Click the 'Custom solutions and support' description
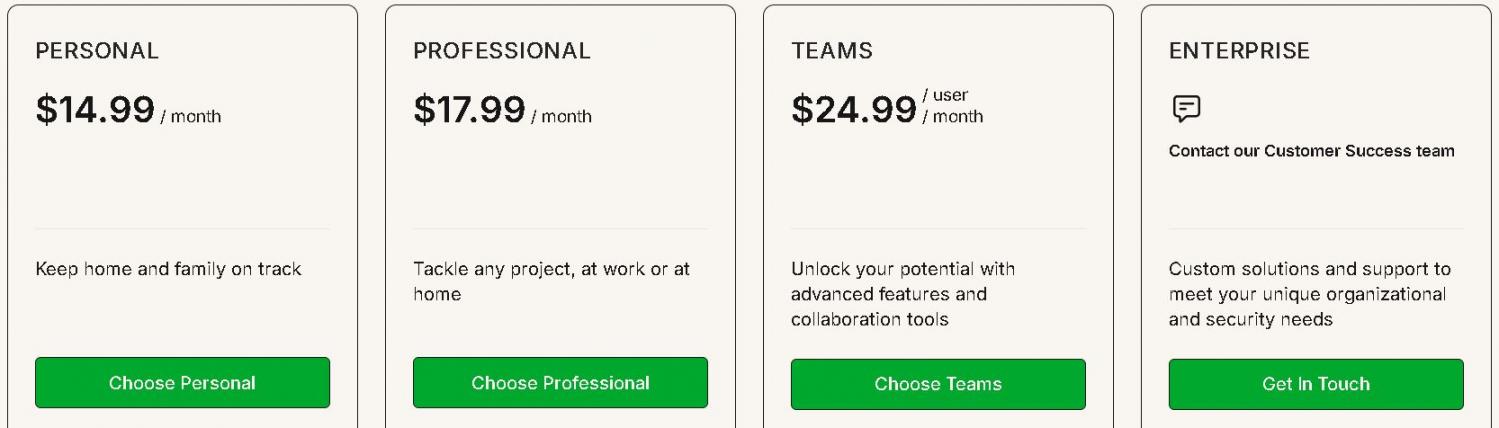 point(1309,294)
